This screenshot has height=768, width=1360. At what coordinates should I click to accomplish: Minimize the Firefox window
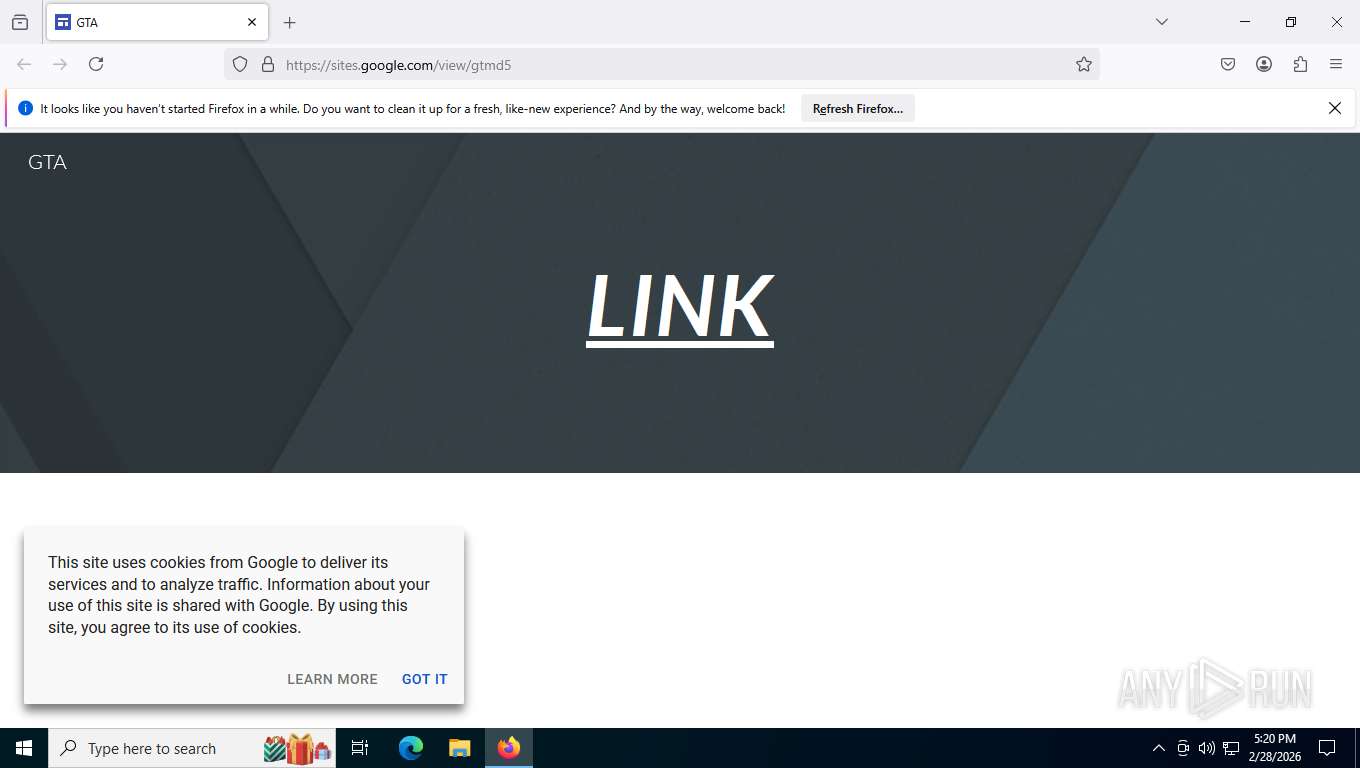click(1245, 22)
